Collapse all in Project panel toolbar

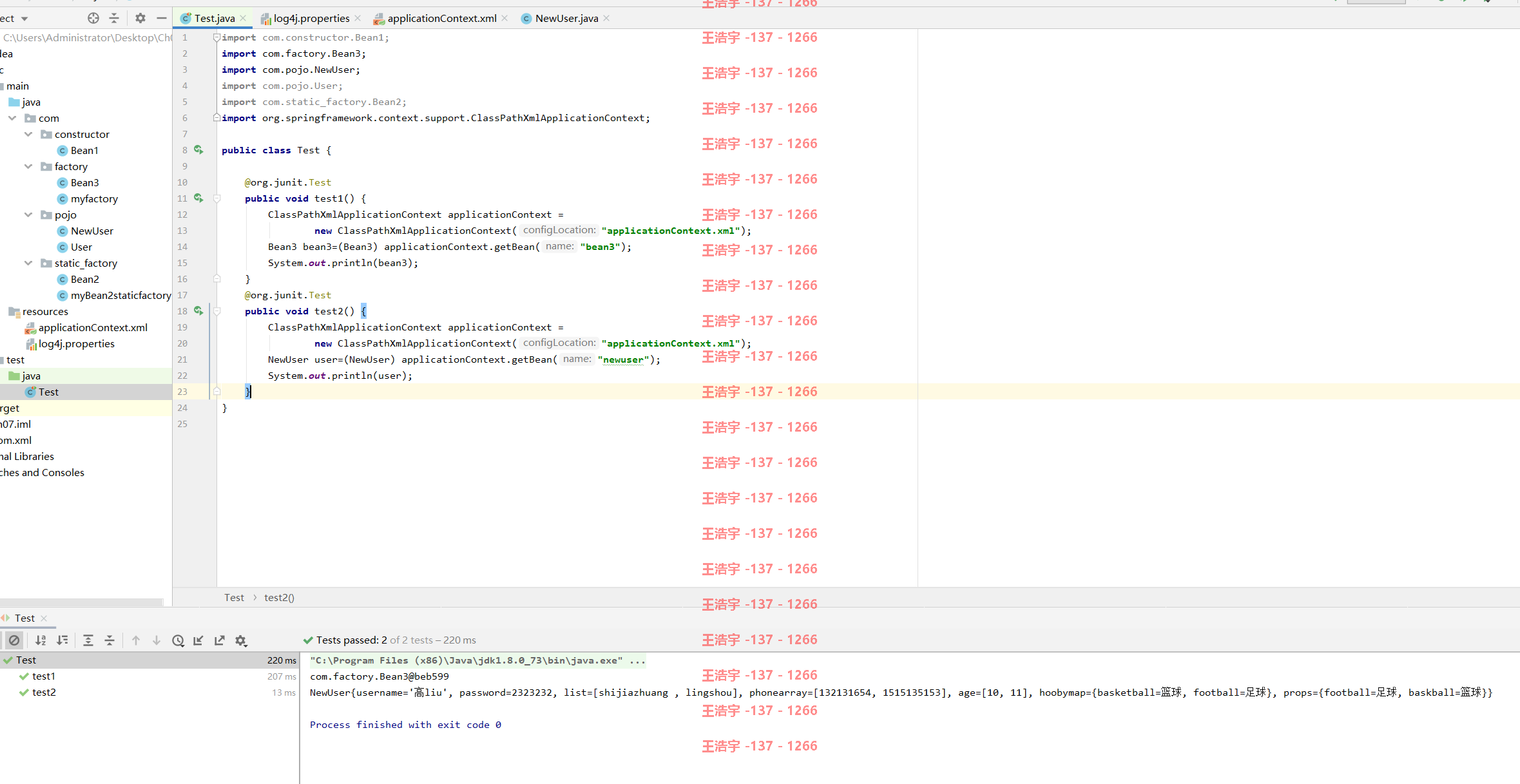114,18
